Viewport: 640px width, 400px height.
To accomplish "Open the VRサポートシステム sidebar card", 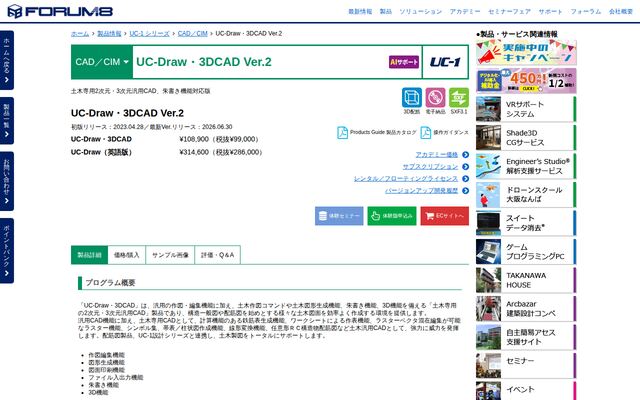I will pos(526,109).
